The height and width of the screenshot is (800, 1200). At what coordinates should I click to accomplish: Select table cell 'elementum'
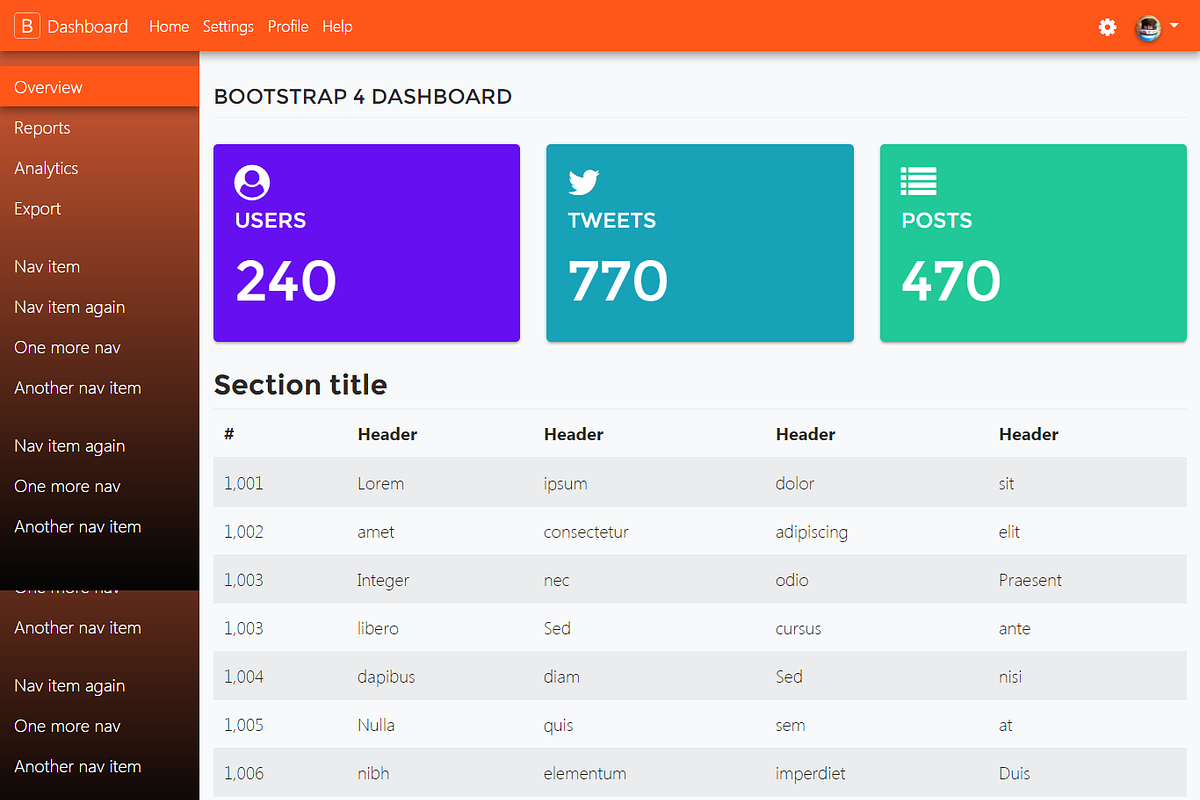(x=585, y=773)
